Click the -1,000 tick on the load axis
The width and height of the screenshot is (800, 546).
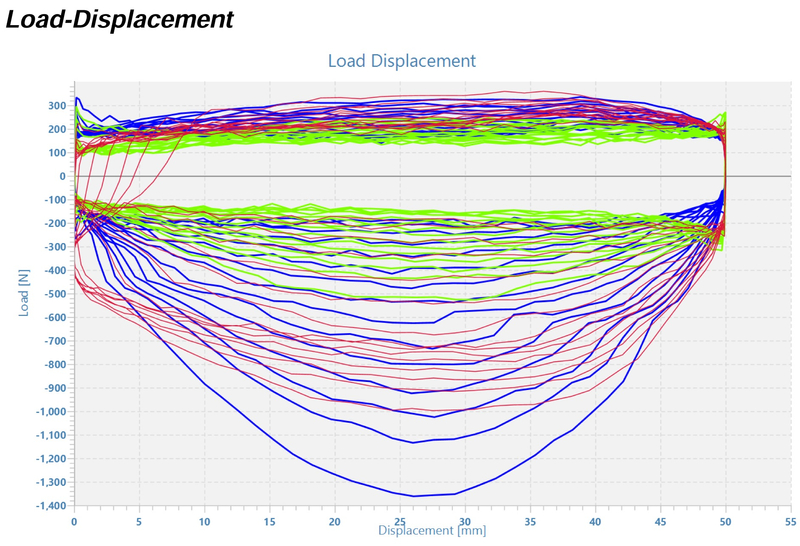click(x=50, y=412)
